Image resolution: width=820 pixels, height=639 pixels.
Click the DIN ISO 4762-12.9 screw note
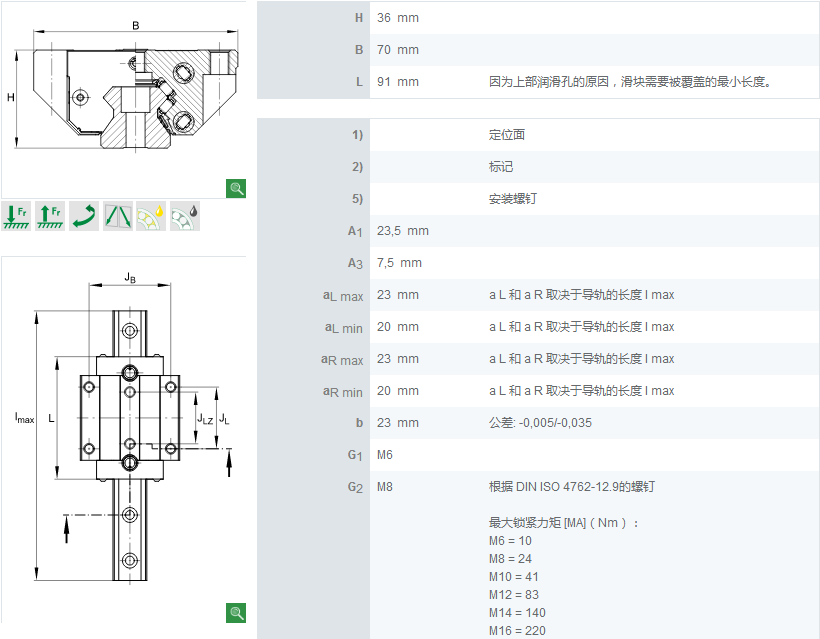tap(572, 487)
